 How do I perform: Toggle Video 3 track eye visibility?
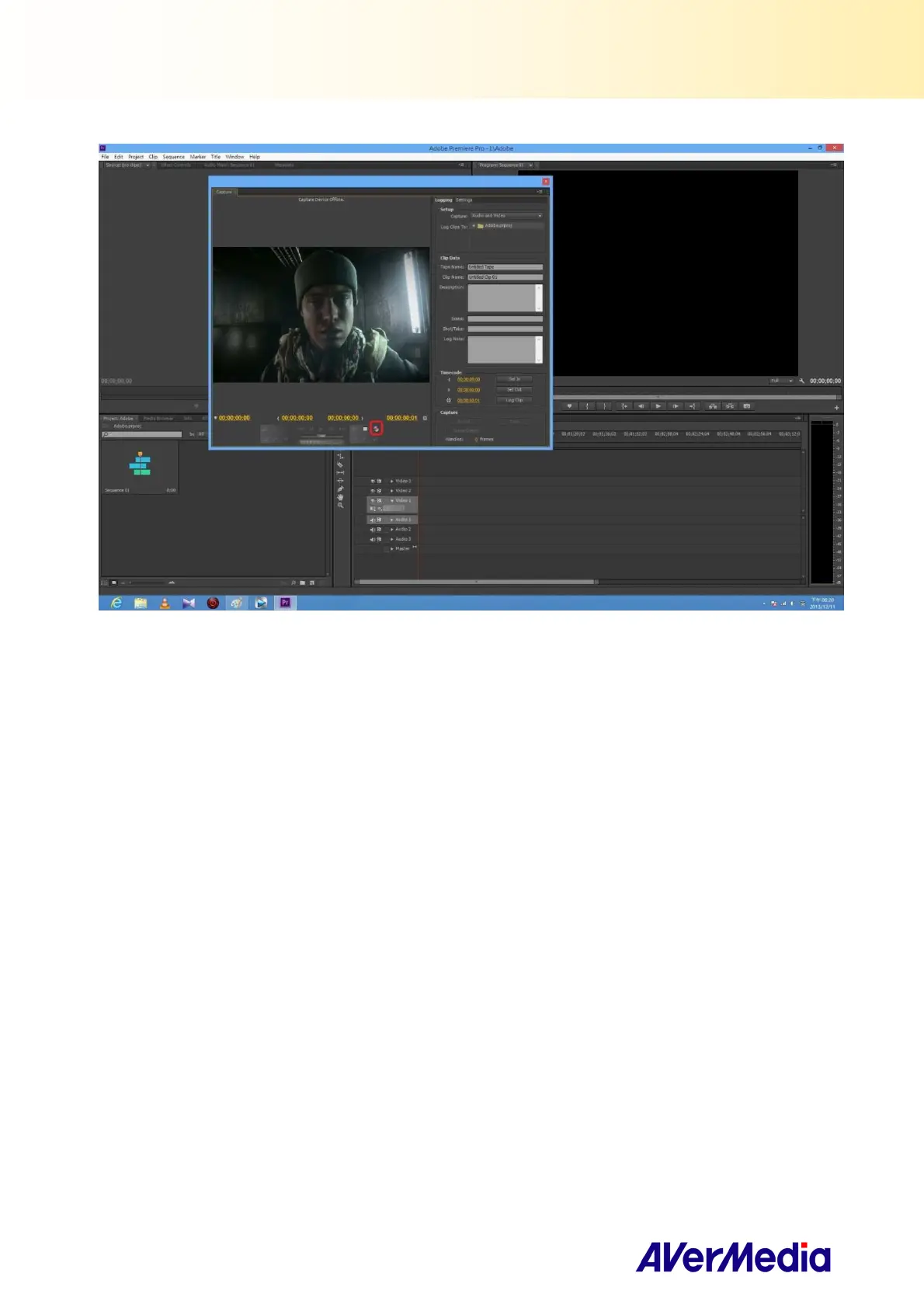tap(372, 482)
